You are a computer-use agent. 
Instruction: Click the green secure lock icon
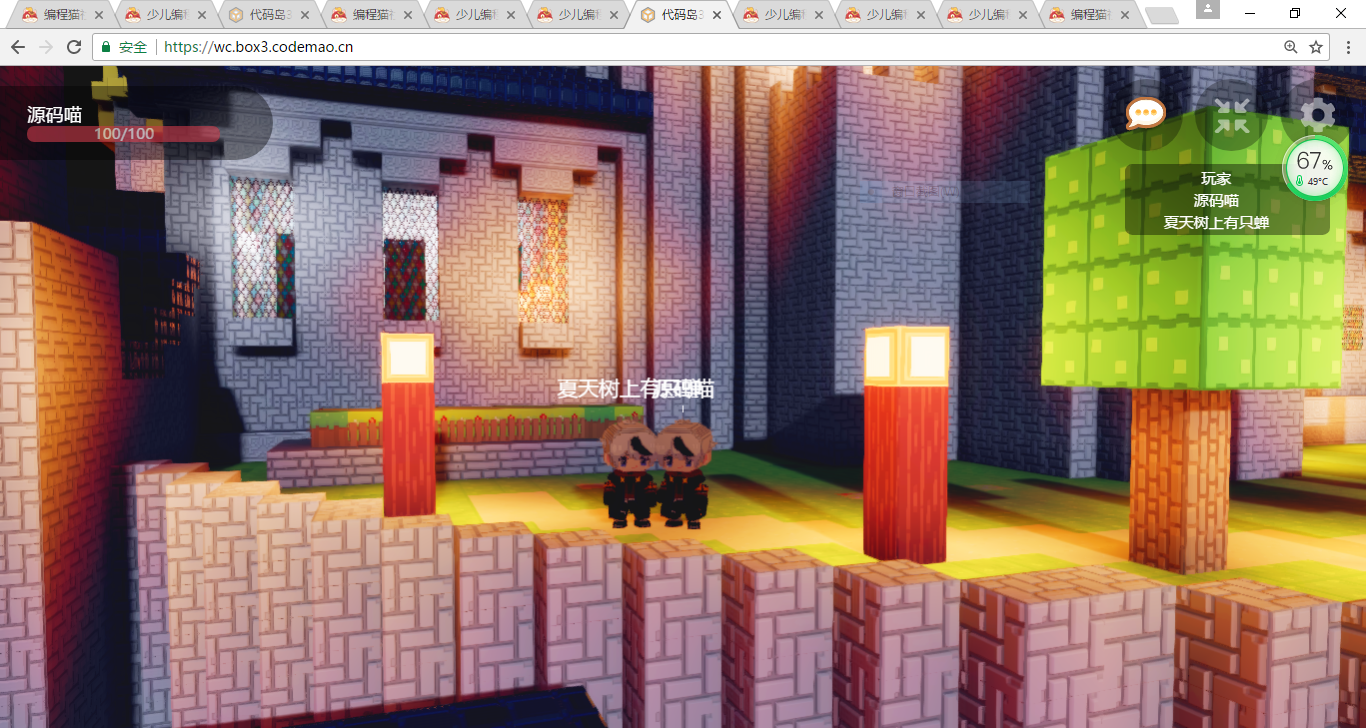106,47
